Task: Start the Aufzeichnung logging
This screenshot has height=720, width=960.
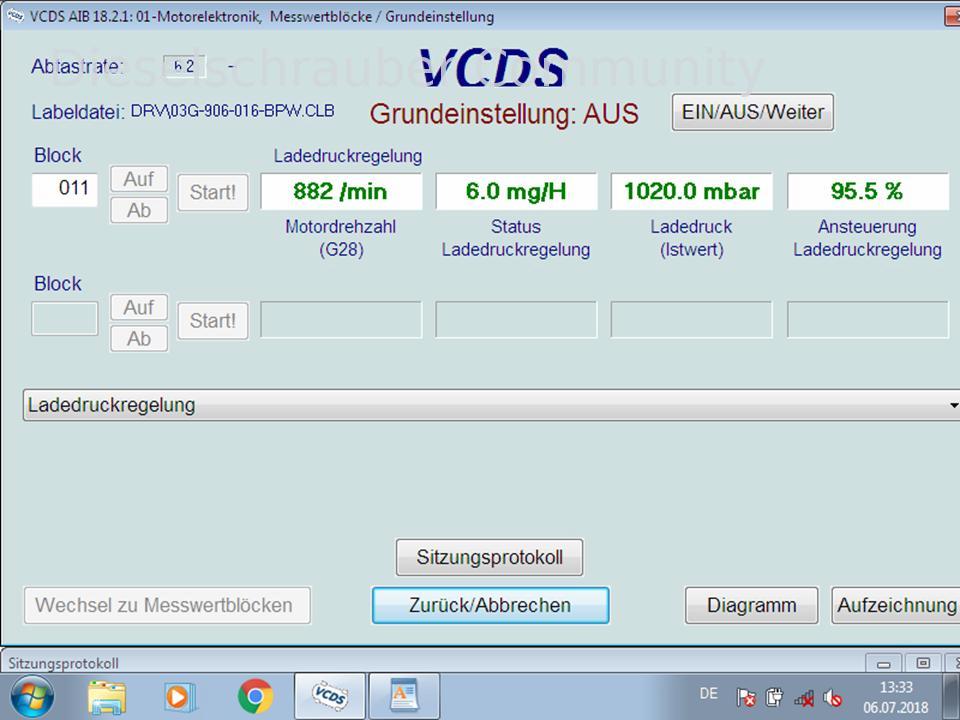Action: pyautogui.click(x=896, y=606)
